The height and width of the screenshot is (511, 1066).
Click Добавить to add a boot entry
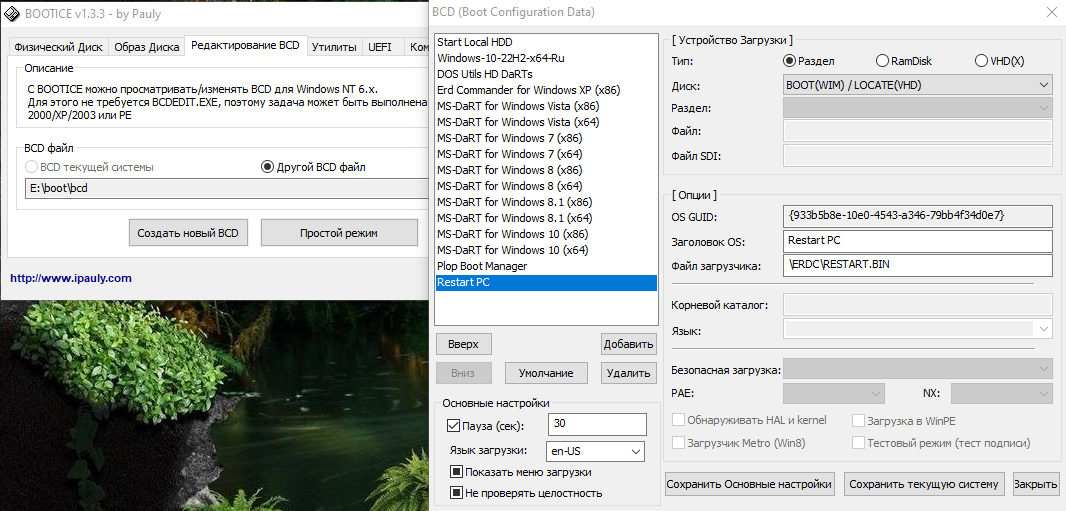(x=628, y=344)
